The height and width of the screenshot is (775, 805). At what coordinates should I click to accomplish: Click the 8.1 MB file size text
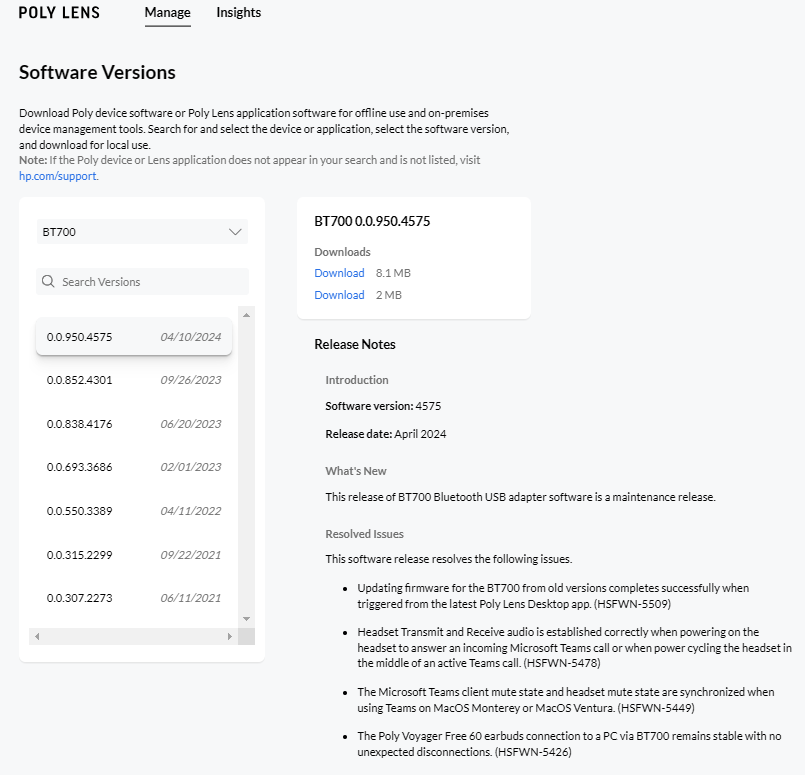[393, 273]
